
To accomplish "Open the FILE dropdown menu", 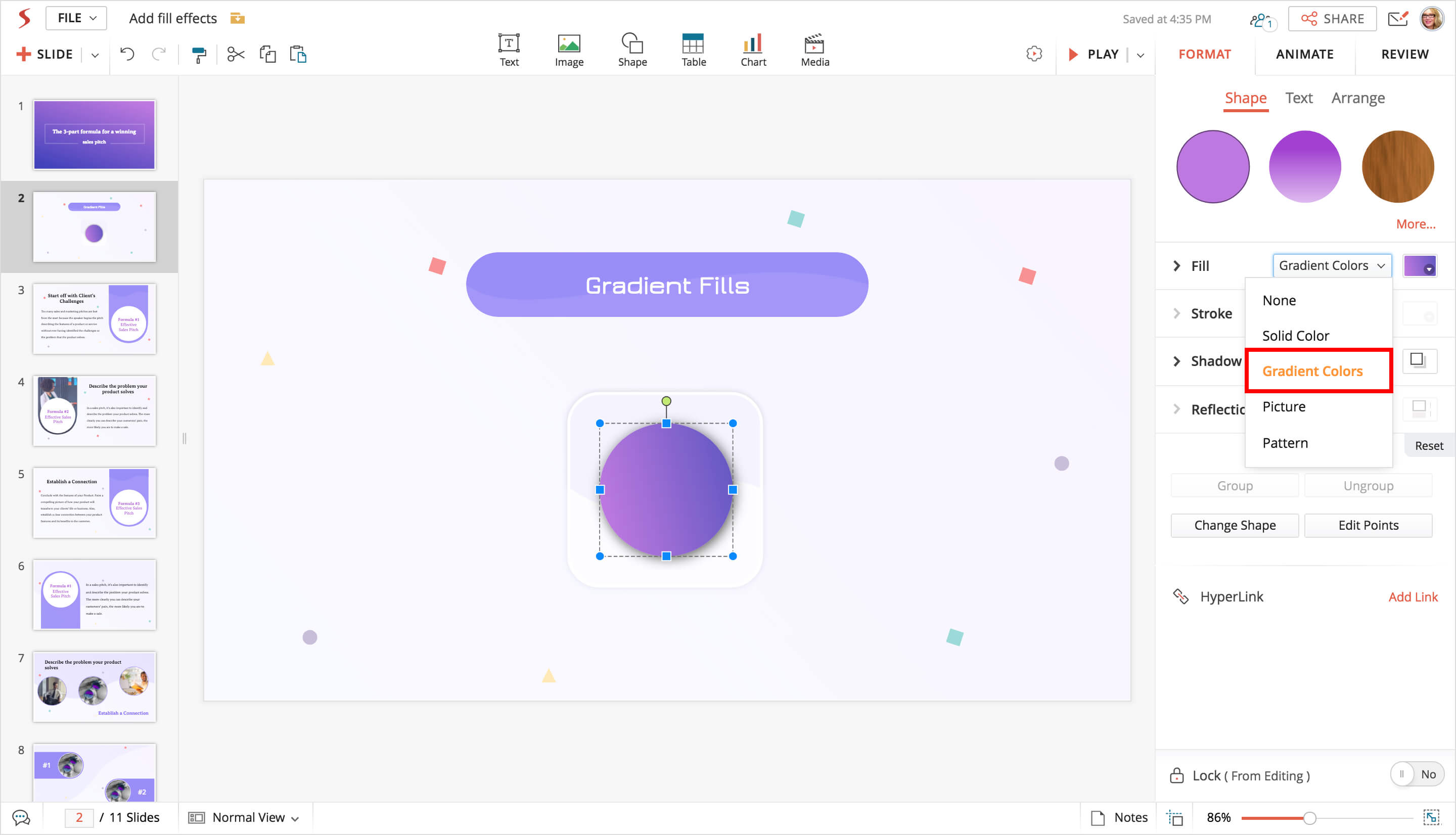I will 76,18.
